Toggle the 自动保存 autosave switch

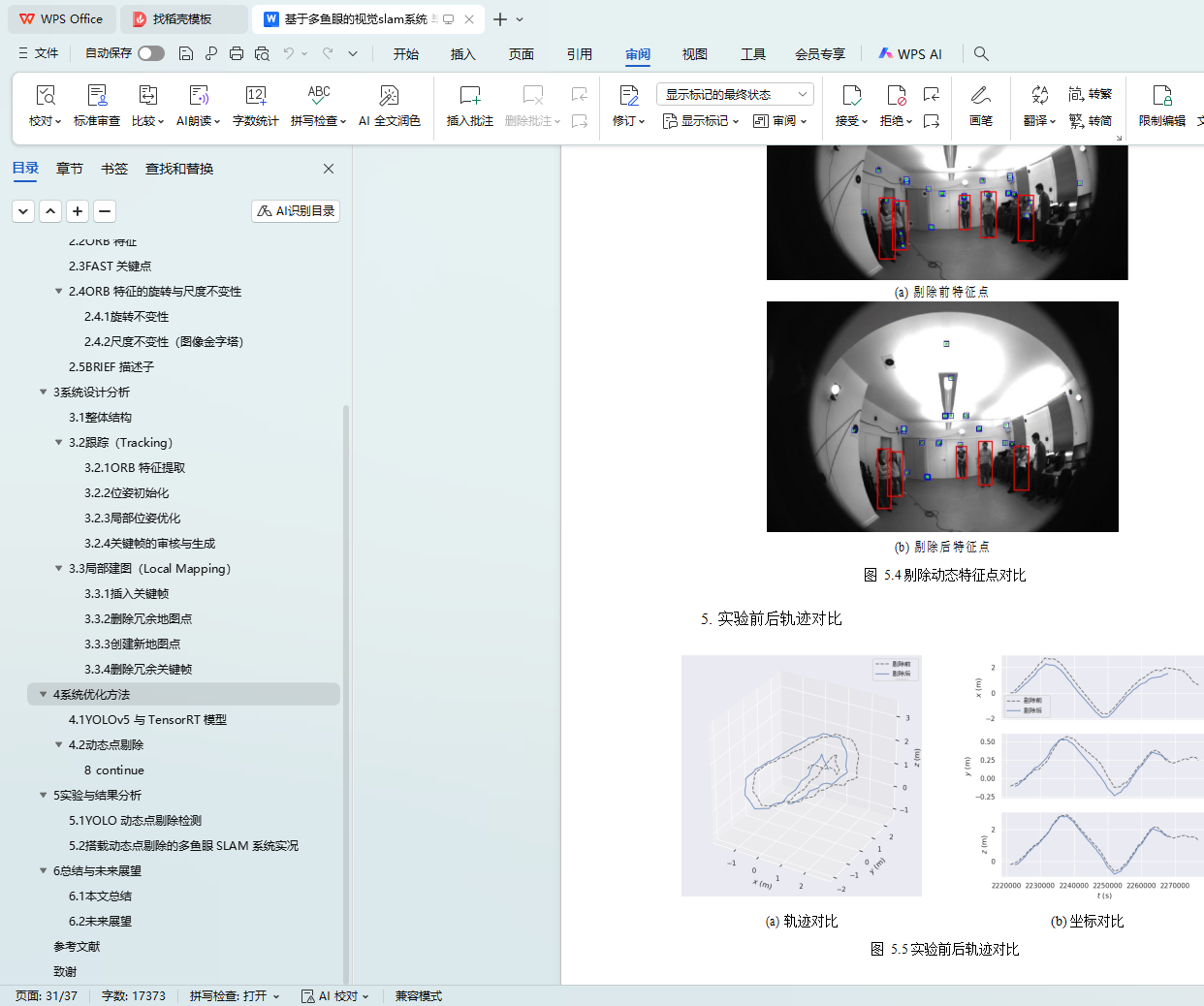pyautogui.click(x=150, y=53)
